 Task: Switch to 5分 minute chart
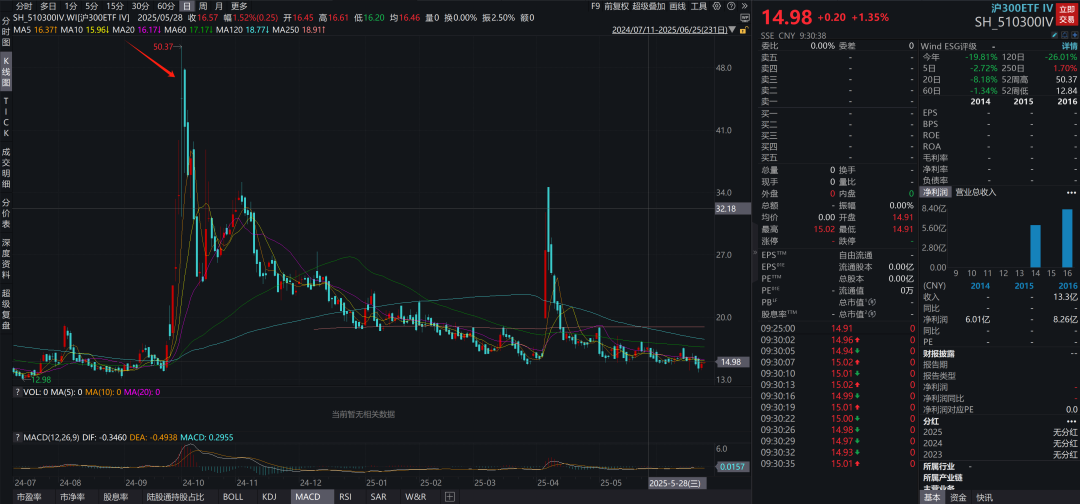tap(92, 6)
